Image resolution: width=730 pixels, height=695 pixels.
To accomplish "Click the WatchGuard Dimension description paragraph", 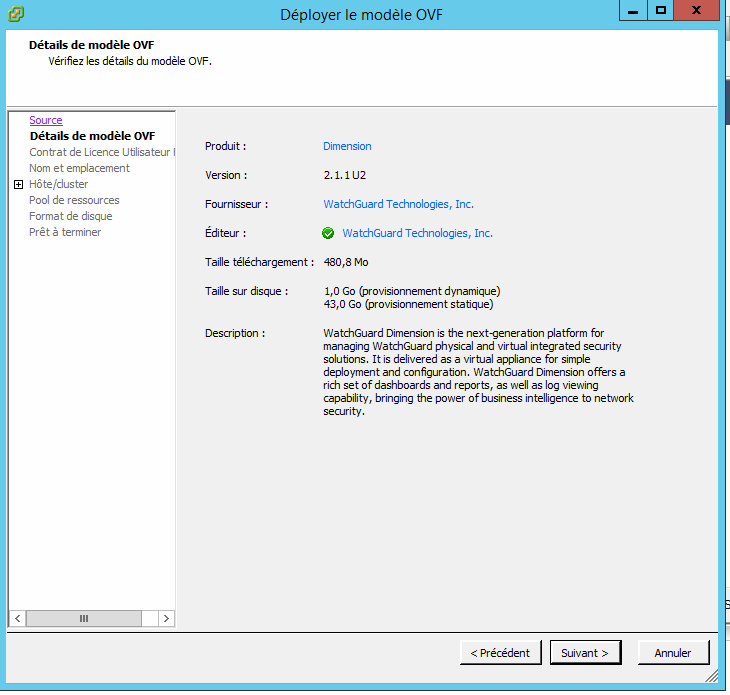I will 479,372.
